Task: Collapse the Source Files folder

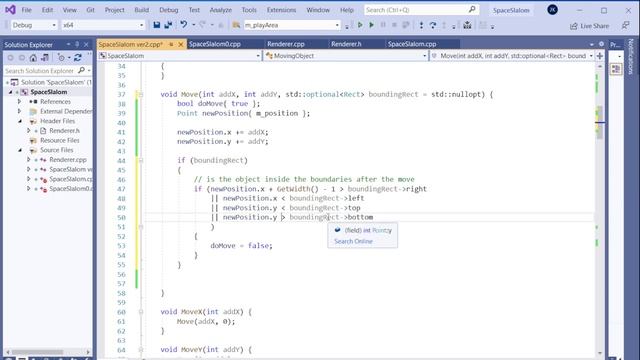Action: 20,150
